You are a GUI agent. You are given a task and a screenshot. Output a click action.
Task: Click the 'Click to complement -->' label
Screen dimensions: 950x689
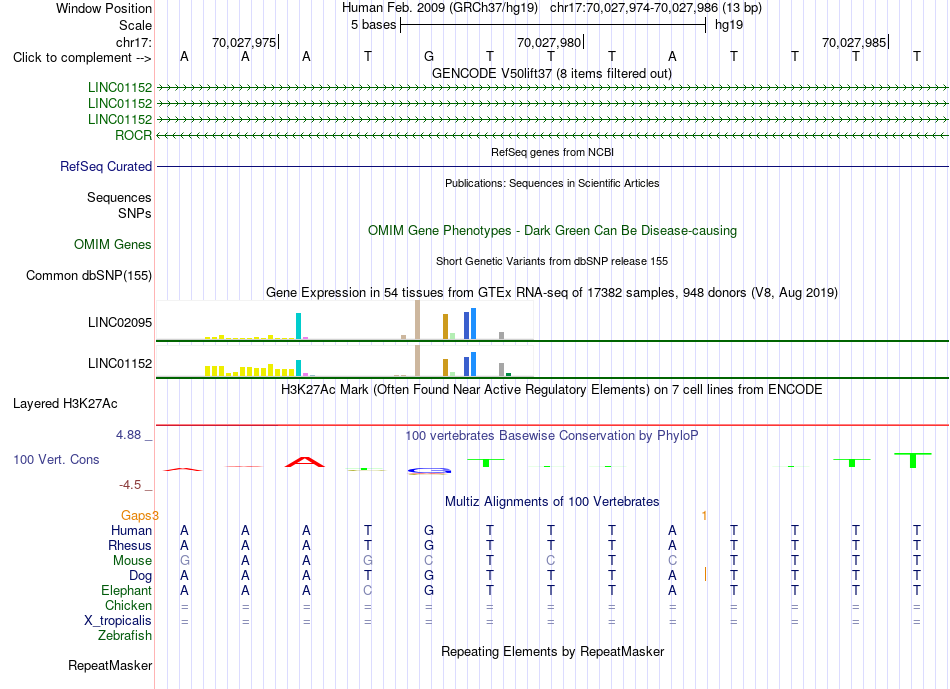(x=82, y=58)
